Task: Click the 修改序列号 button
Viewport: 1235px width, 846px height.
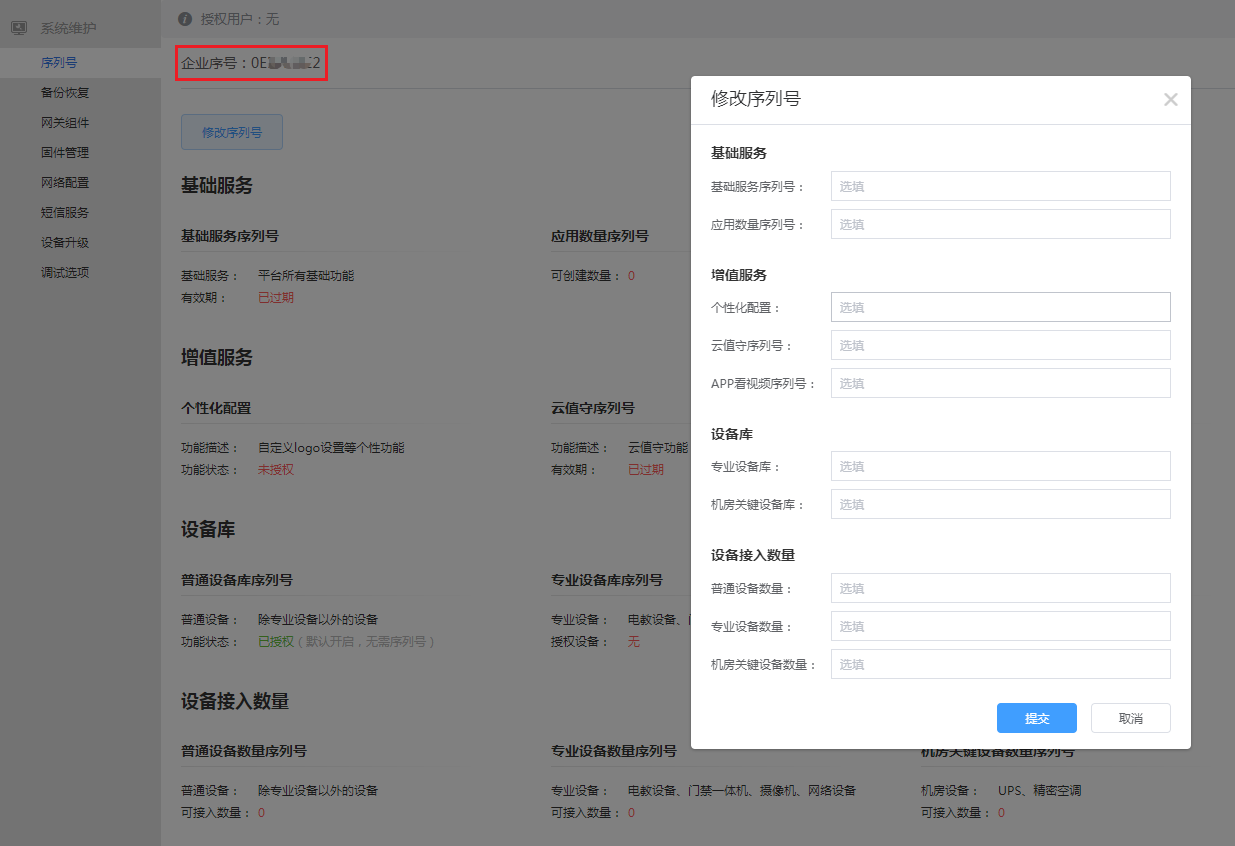Action: 232,132
